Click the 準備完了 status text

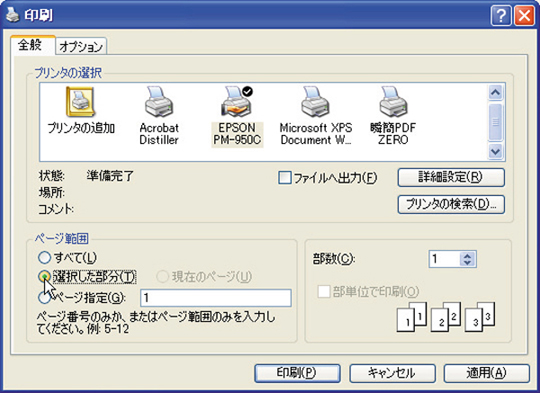pyautogui.click(x=110, y=176)
